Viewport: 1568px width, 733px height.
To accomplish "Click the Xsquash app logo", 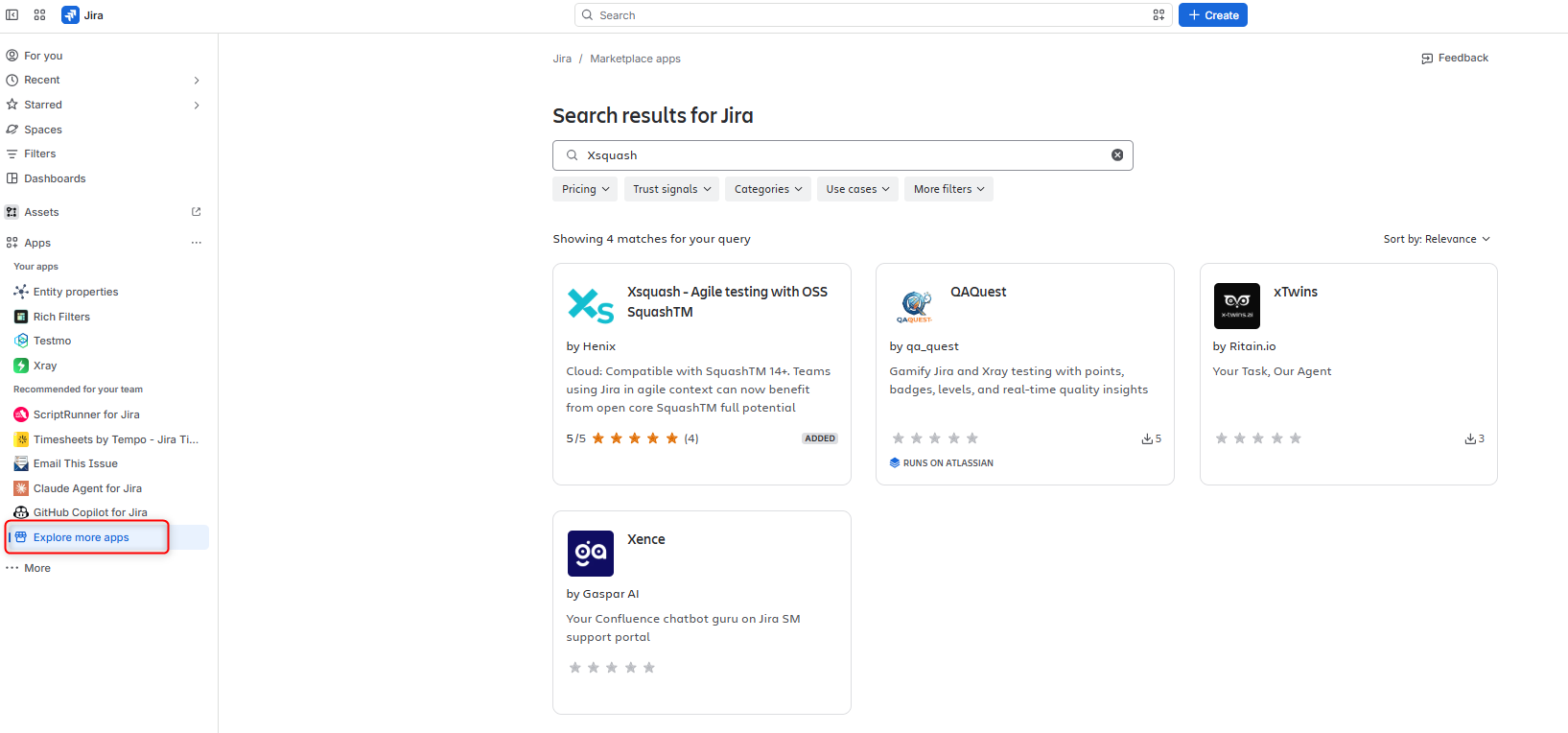I will pyautogui.click(x=590, y=306).
